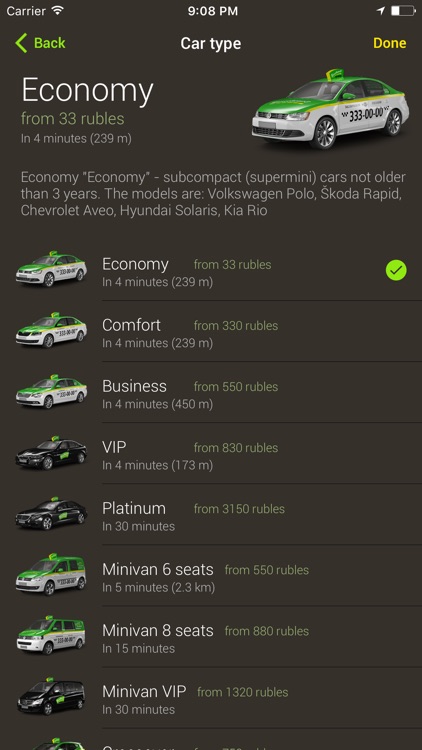Tap the large Economy taxi header image
This screenshot has height=750, width=422.
click(330, 110)
